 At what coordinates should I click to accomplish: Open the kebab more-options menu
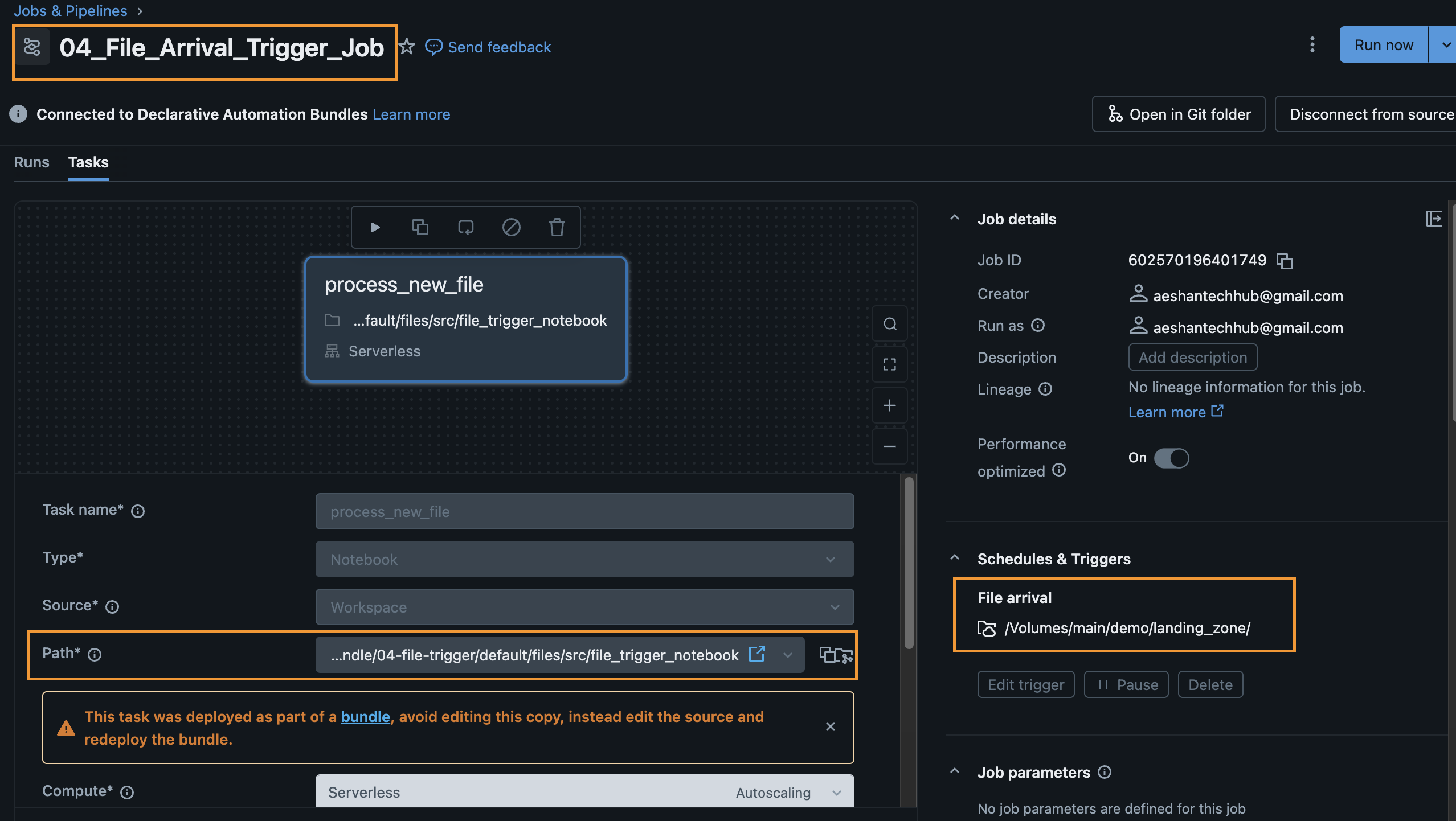[x=1312, y=45]
